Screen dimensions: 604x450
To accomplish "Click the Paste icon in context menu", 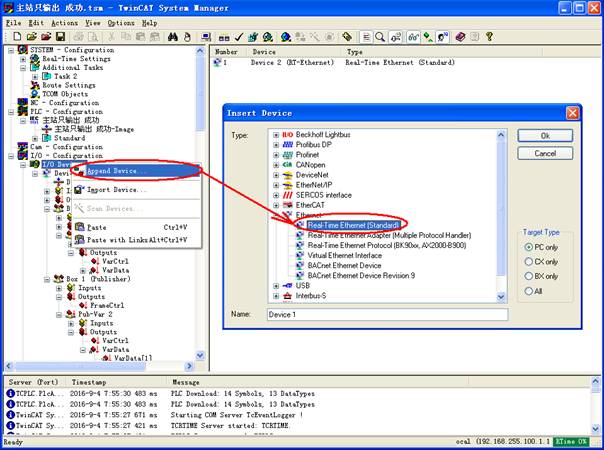I will coord(80,227).
